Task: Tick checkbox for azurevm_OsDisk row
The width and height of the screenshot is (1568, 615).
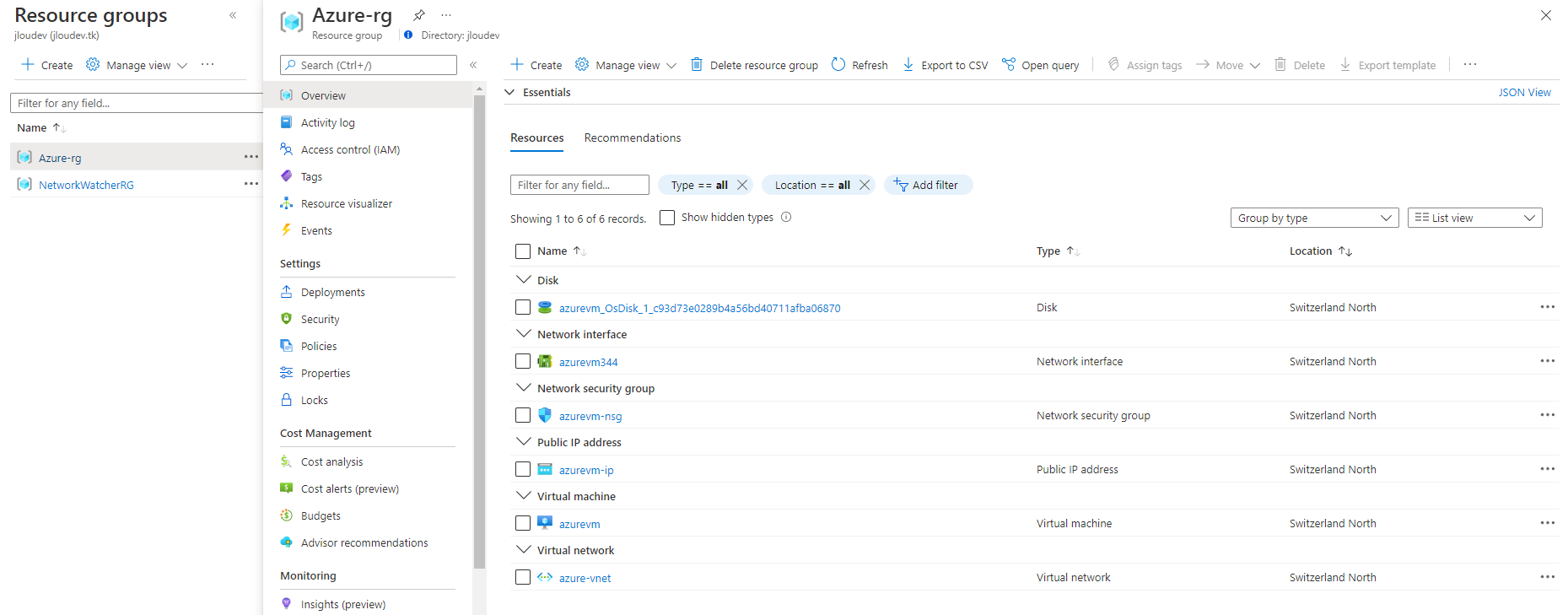Action: tap(523, 307)
